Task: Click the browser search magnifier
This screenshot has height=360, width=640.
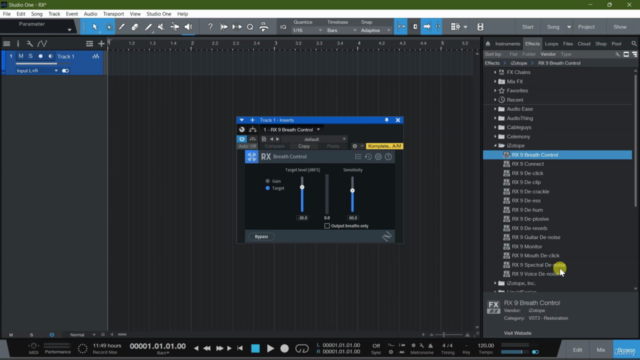Action: tap(634, 44)
